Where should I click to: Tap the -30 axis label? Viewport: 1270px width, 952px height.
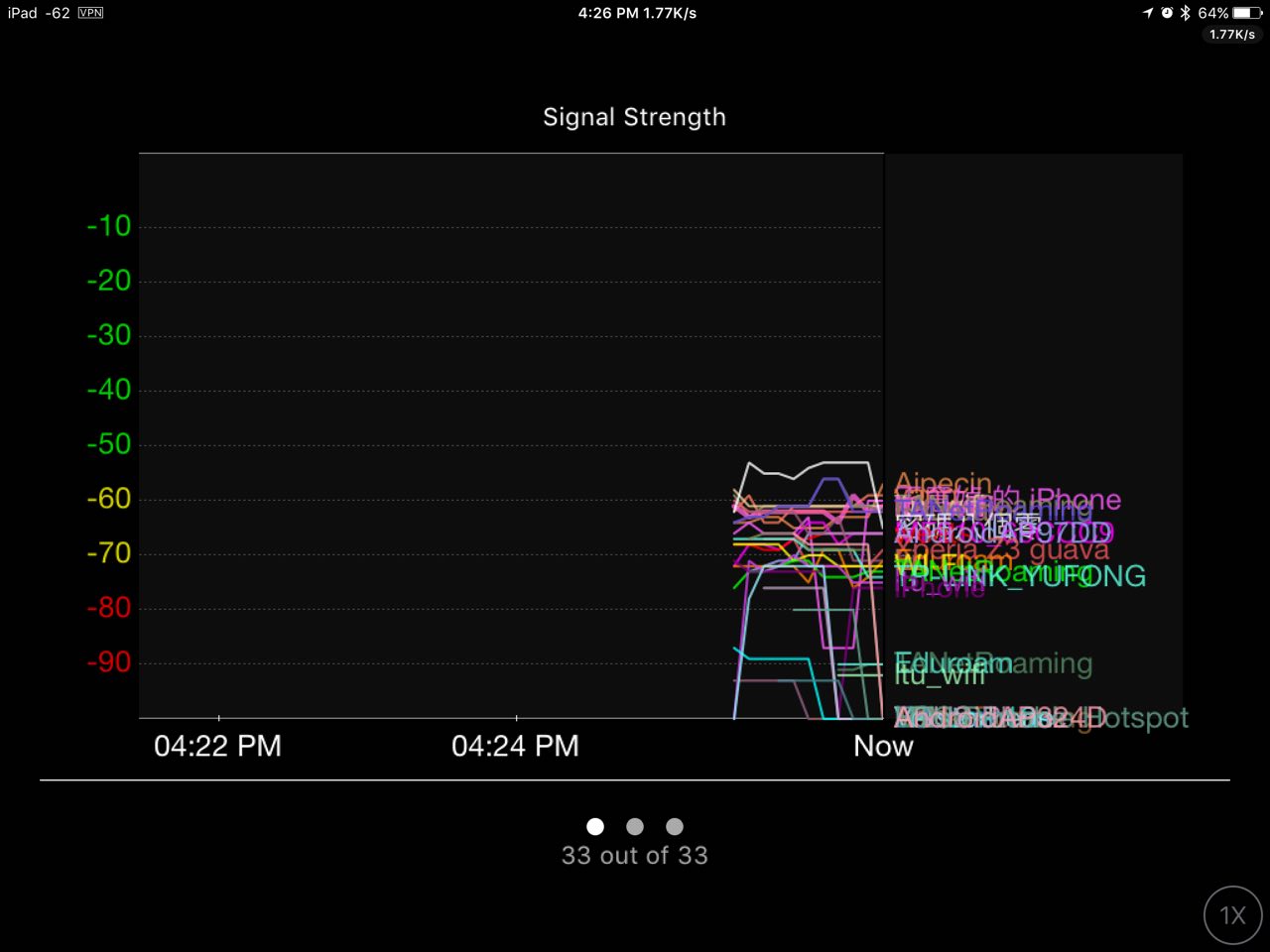[x=109, y=335]
